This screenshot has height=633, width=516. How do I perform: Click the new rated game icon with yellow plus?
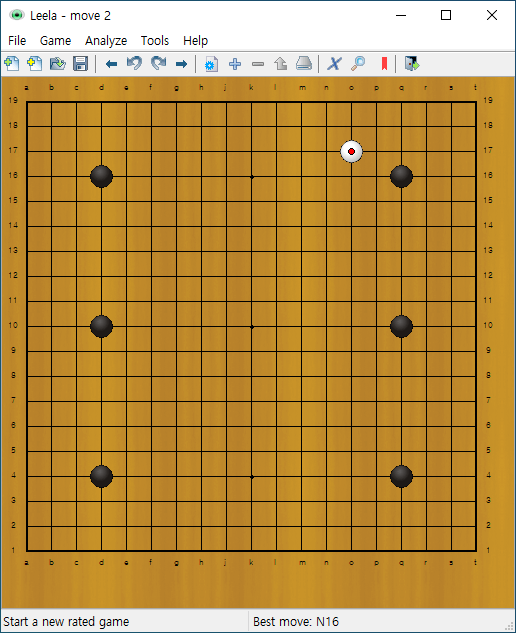click(35, 64)
